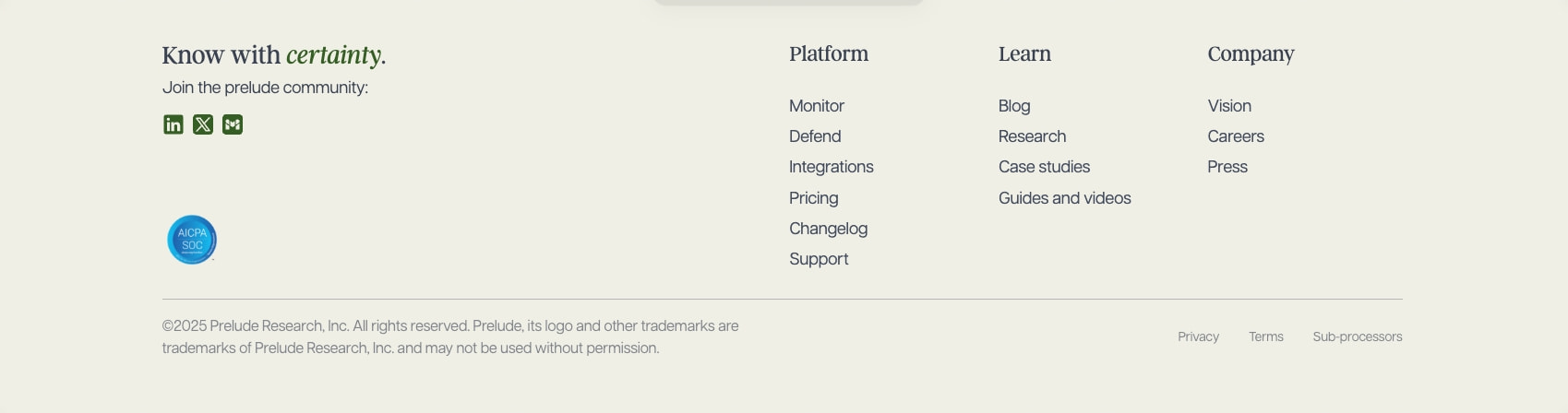Open the Defend link
This screenshot has height=413, width=1568.
click(x=815, y=136)
